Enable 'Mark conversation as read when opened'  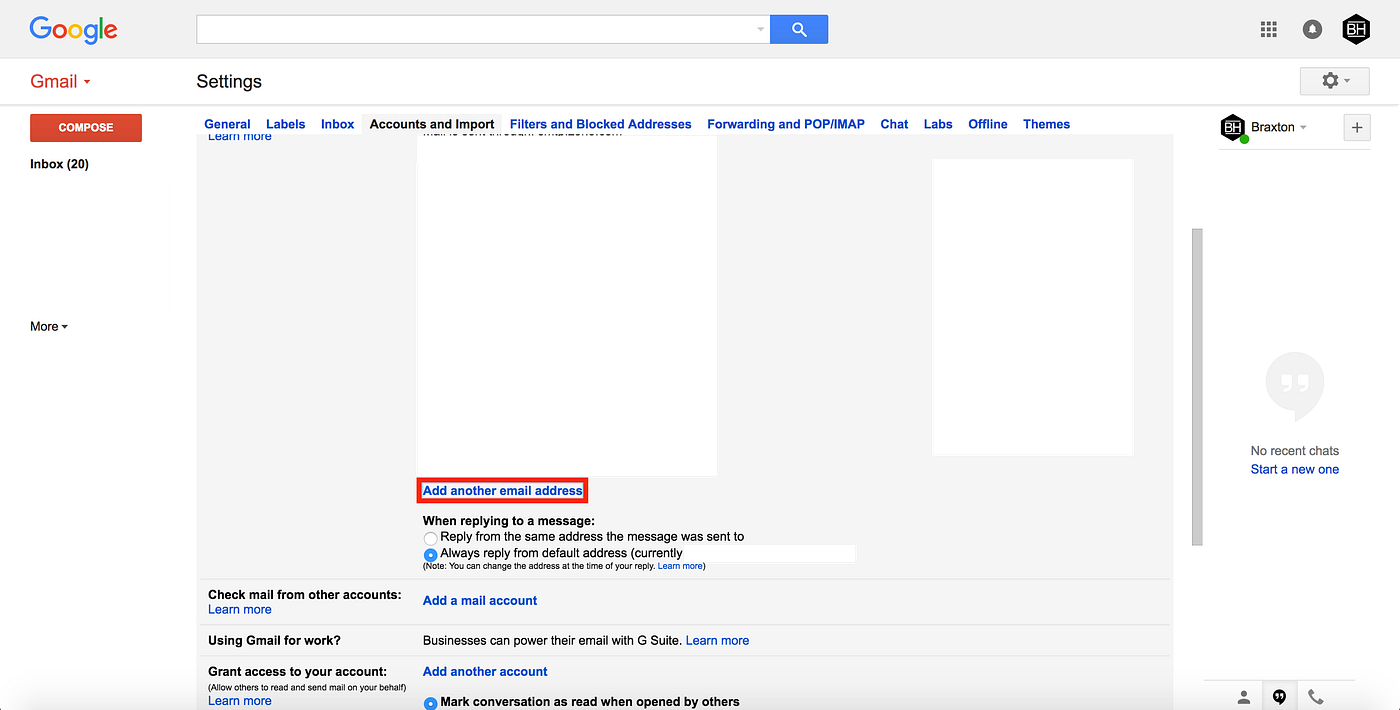[x=430, y=702]
